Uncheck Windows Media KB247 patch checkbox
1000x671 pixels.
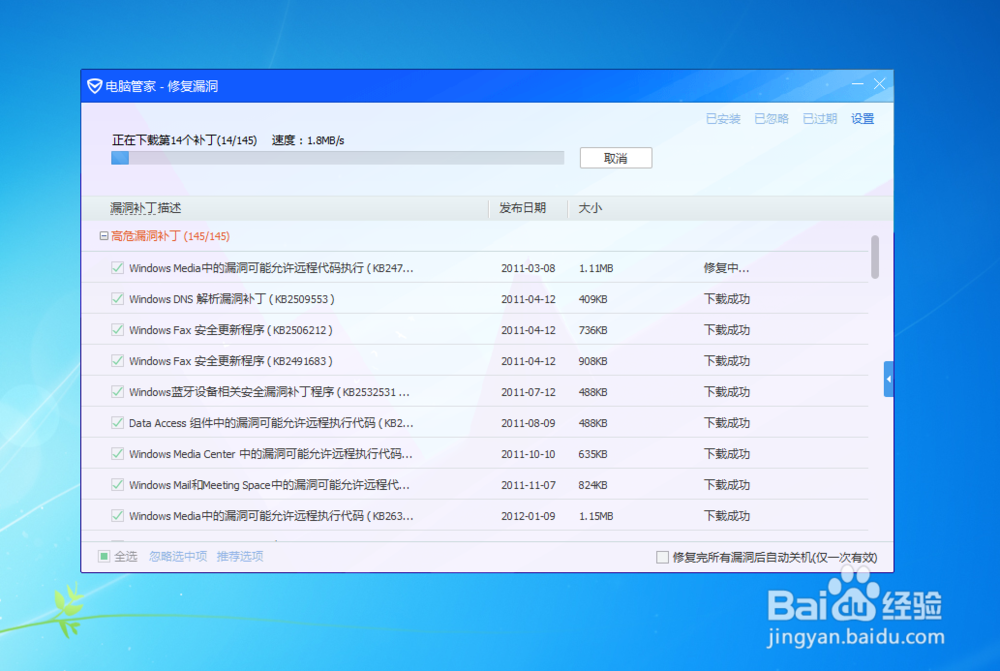point(117,268)
